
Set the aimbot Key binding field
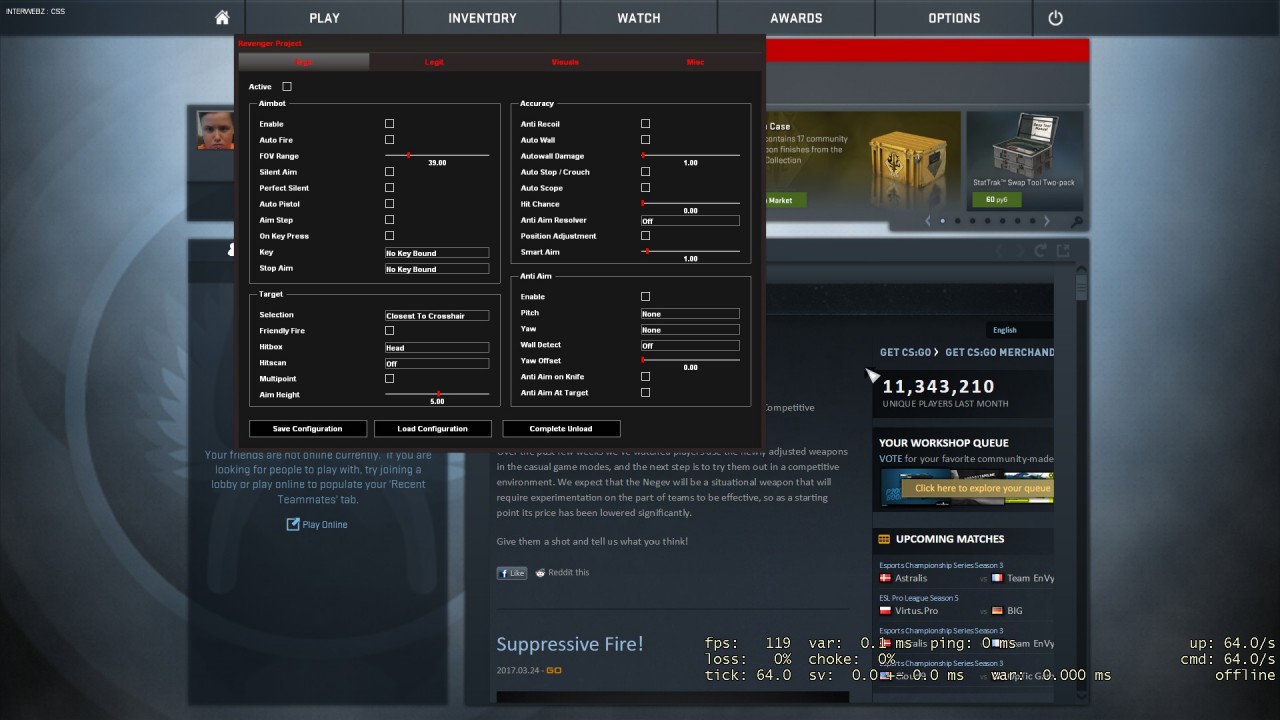(437, 253)
